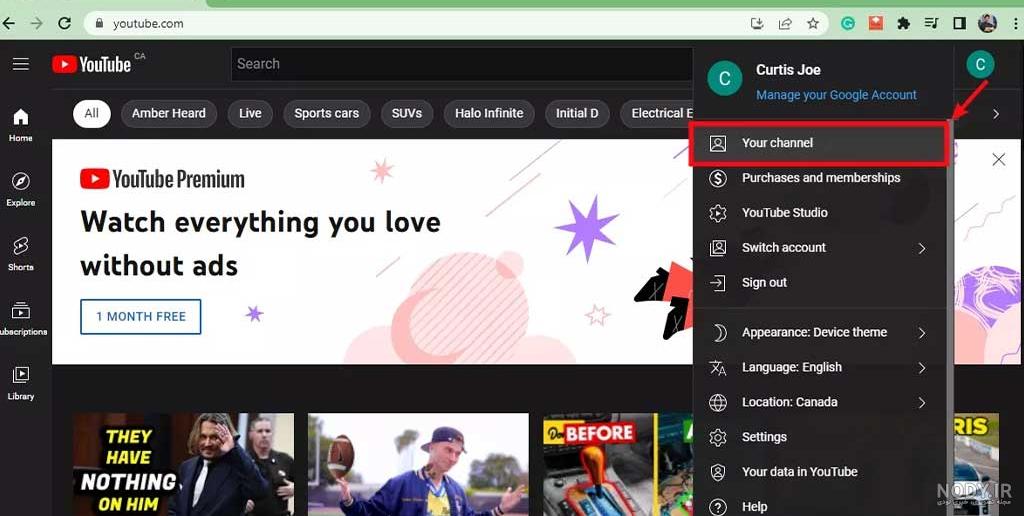Reload the page in browser
This screenshot has width=1024, height=516.
[64, 24]
